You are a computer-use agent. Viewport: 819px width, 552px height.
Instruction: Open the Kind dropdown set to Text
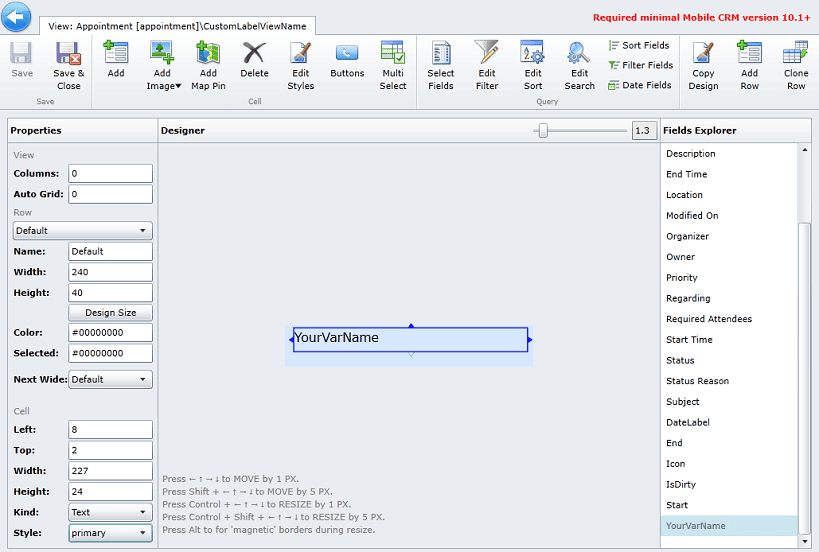click(110, 512)
